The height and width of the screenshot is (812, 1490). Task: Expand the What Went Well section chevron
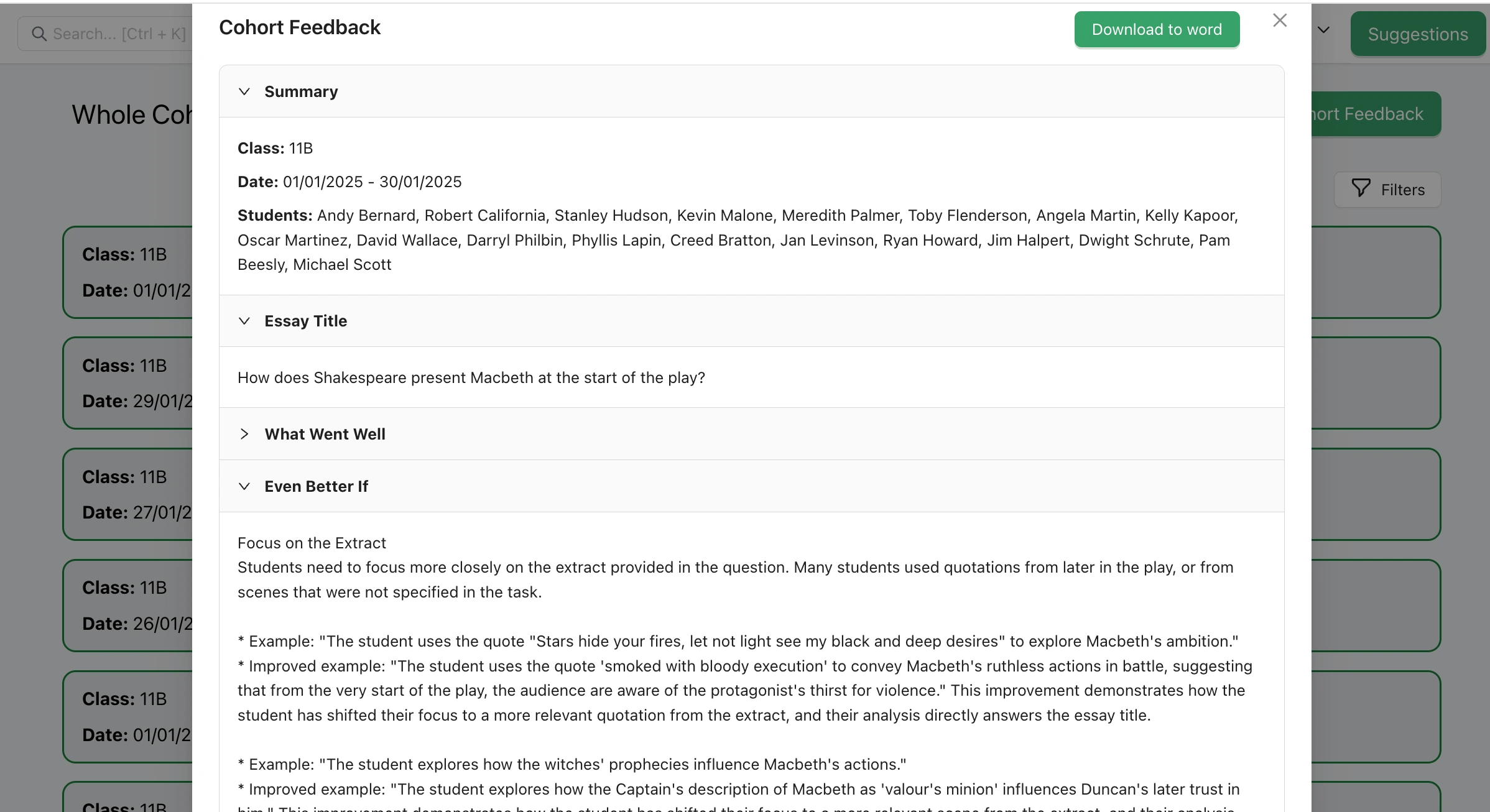pos(244,435)
